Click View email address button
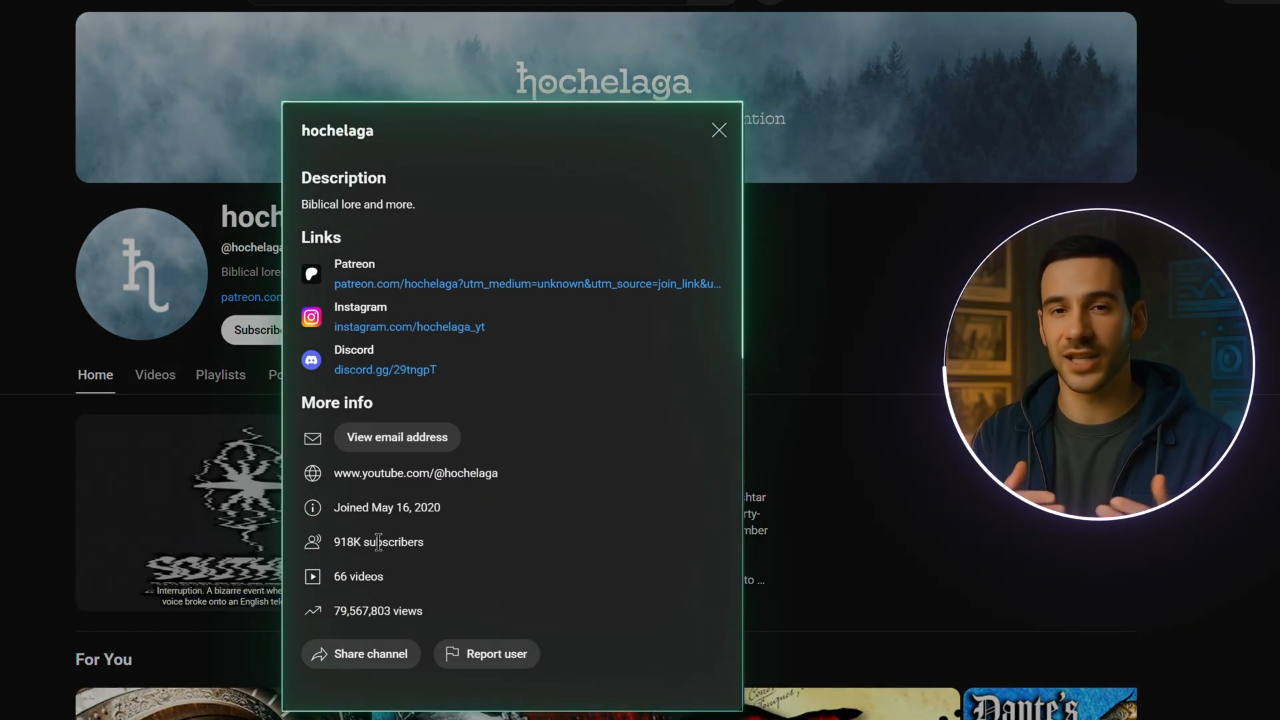 click(x=397, y=437)
